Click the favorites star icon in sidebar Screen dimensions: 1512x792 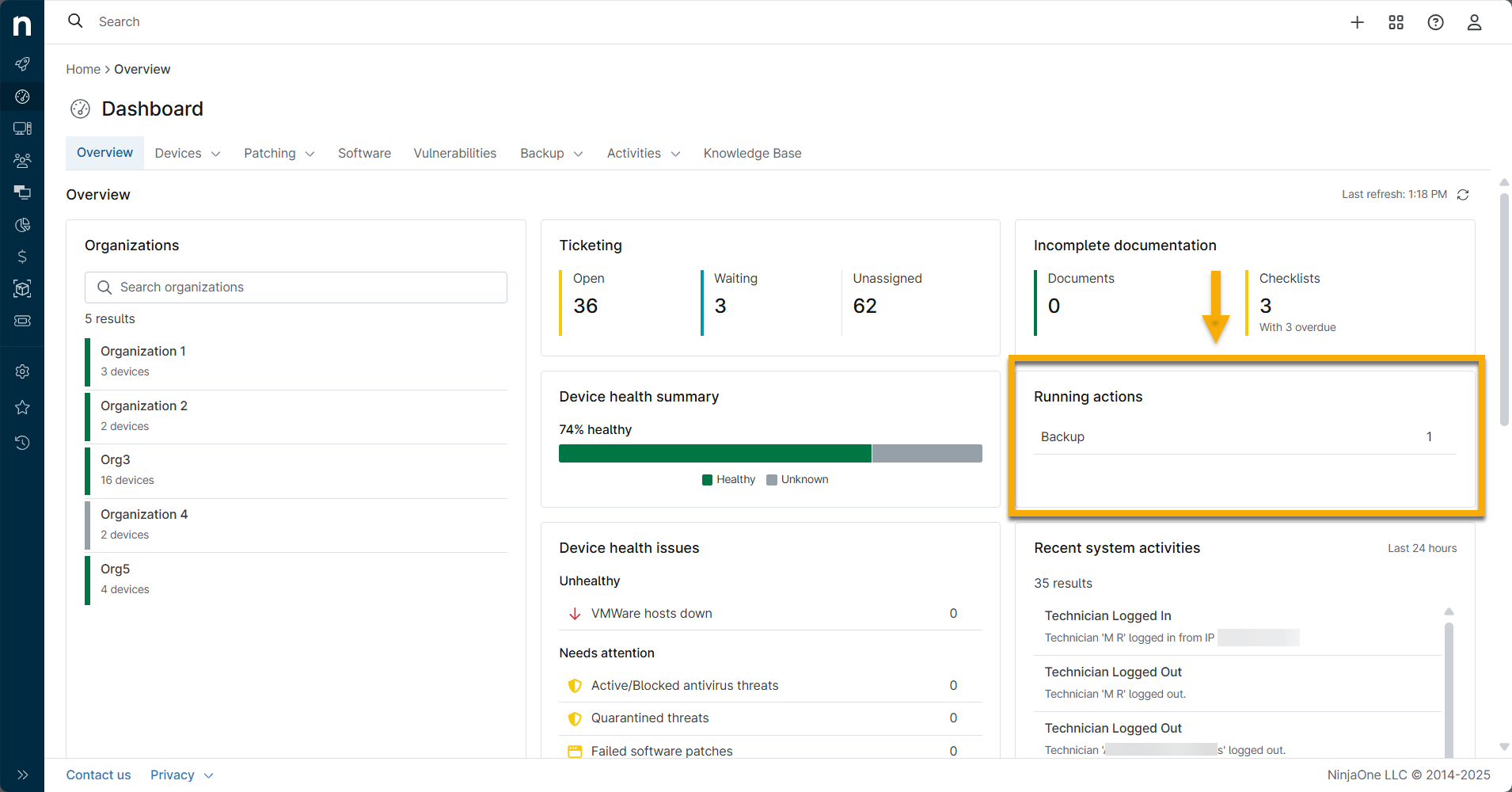pyautogui.click(x=23, y=407)
